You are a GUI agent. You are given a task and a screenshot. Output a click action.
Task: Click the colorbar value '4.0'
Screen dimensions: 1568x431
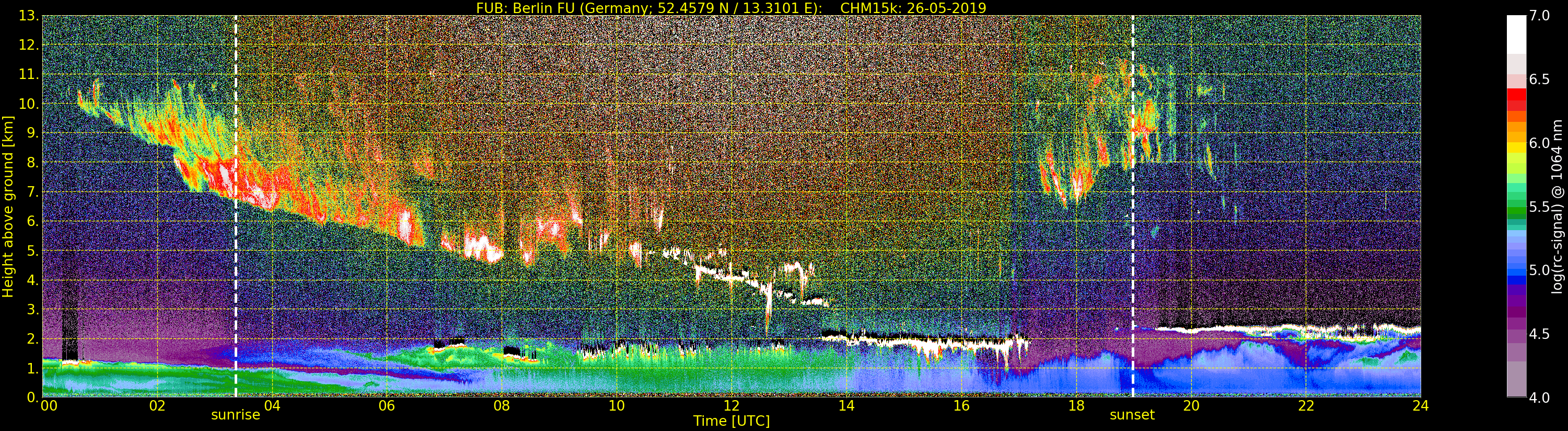tap(1539, 398)
